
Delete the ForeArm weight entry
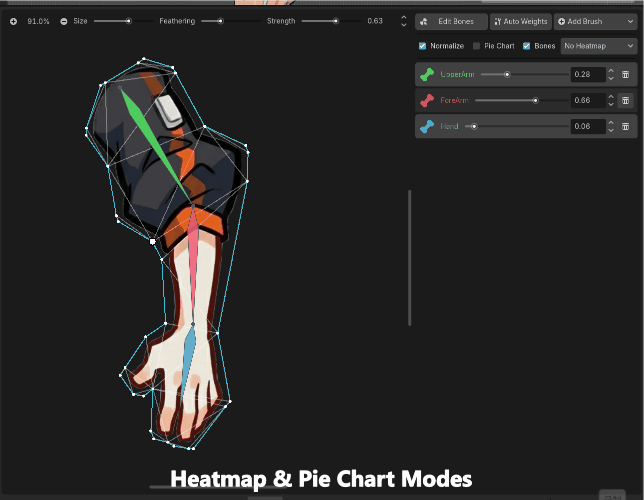point(626,100)
